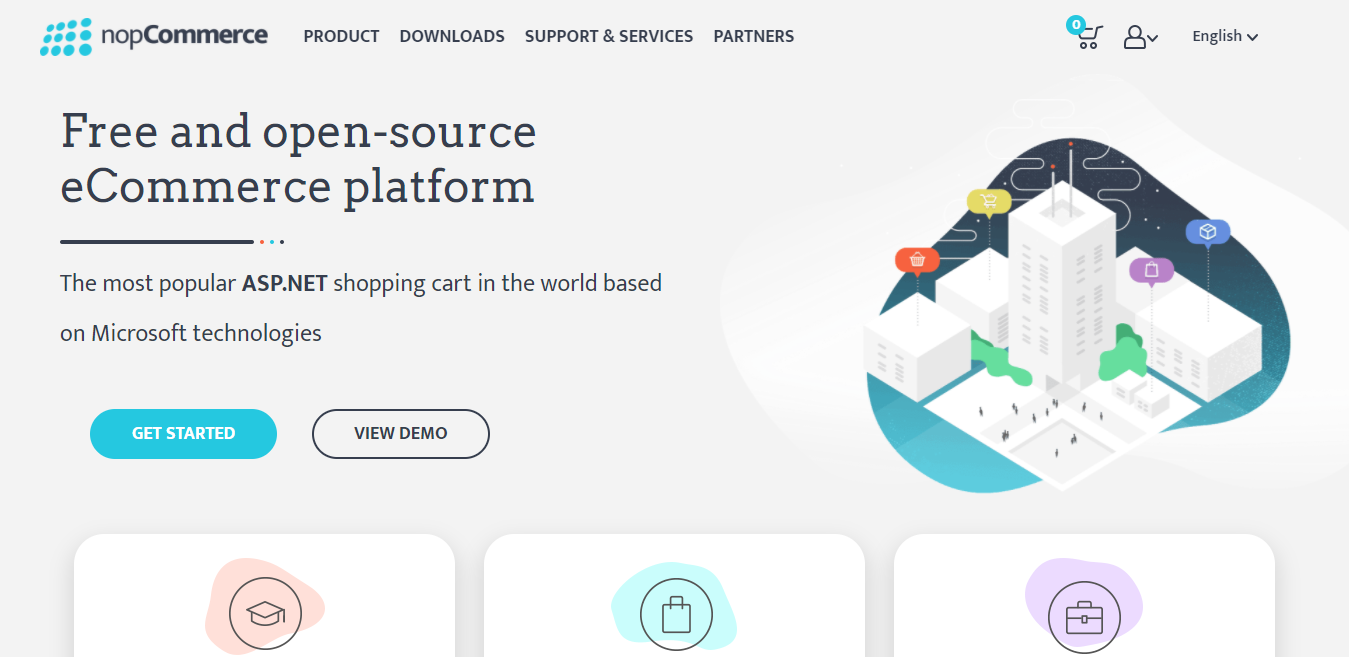The height and width of the screenshot is (657, 1349).
Task: Select the graduation cap icon card
Action: pos(265,595)
